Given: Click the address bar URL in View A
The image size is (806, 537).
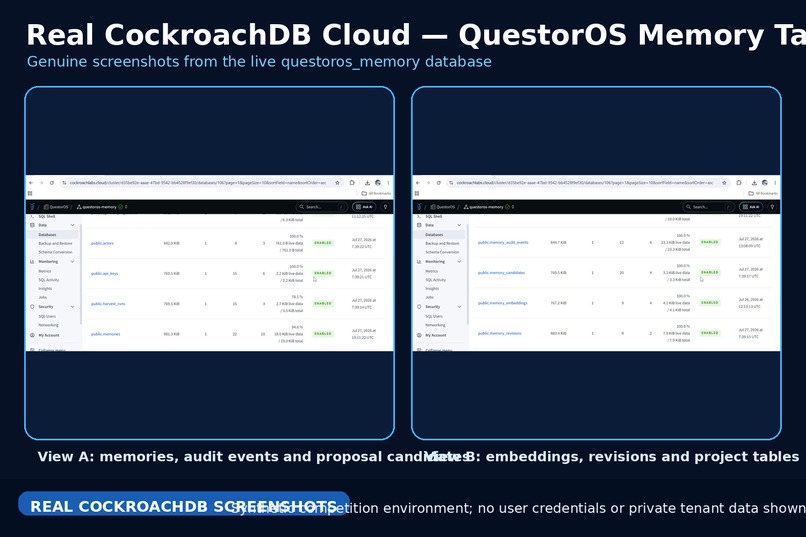Looking at the screenshot, I should (x=198, y=182).
